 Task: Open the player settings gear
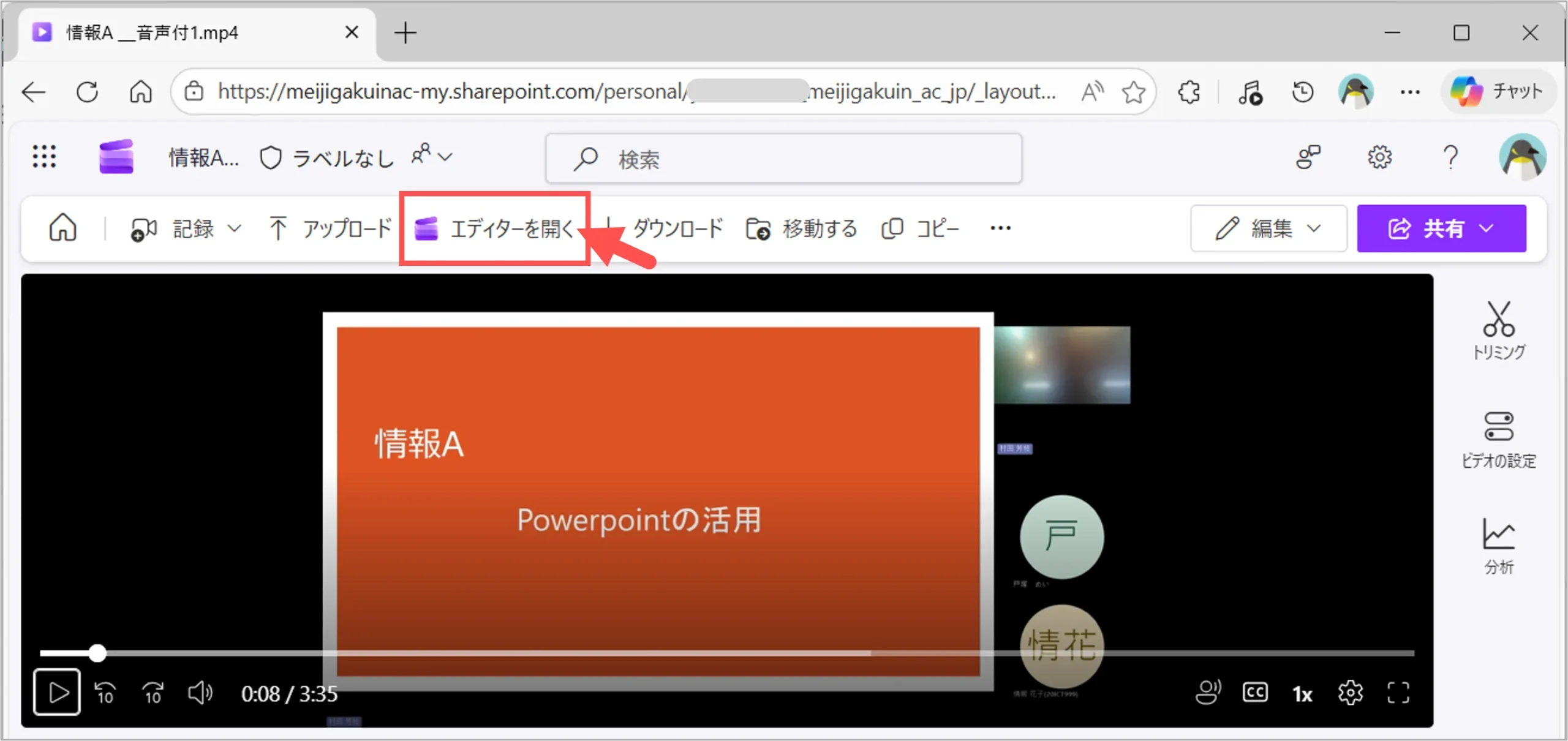[x=1350, y=693]
